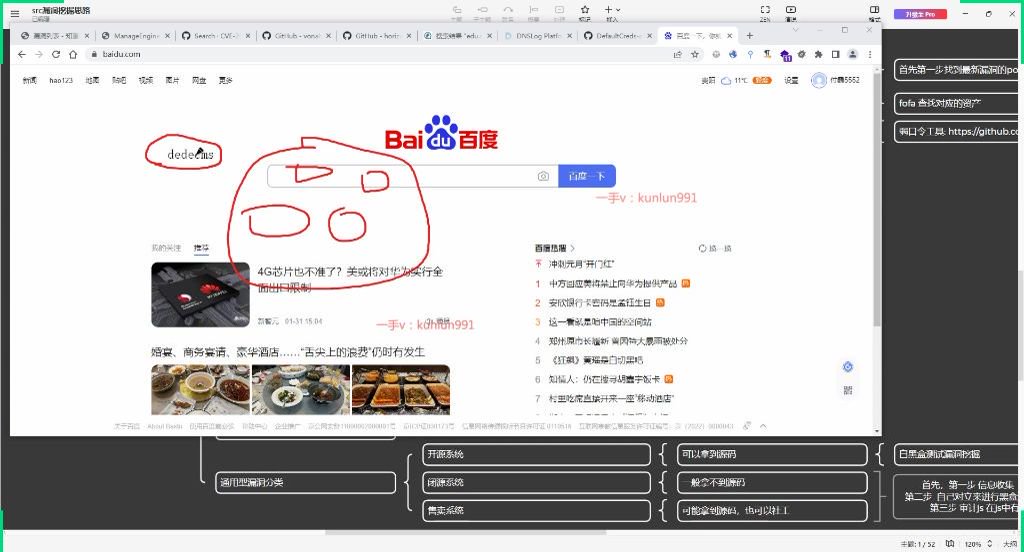
Task: Open hot search item 《狂飙》
Action: (598, 360)
